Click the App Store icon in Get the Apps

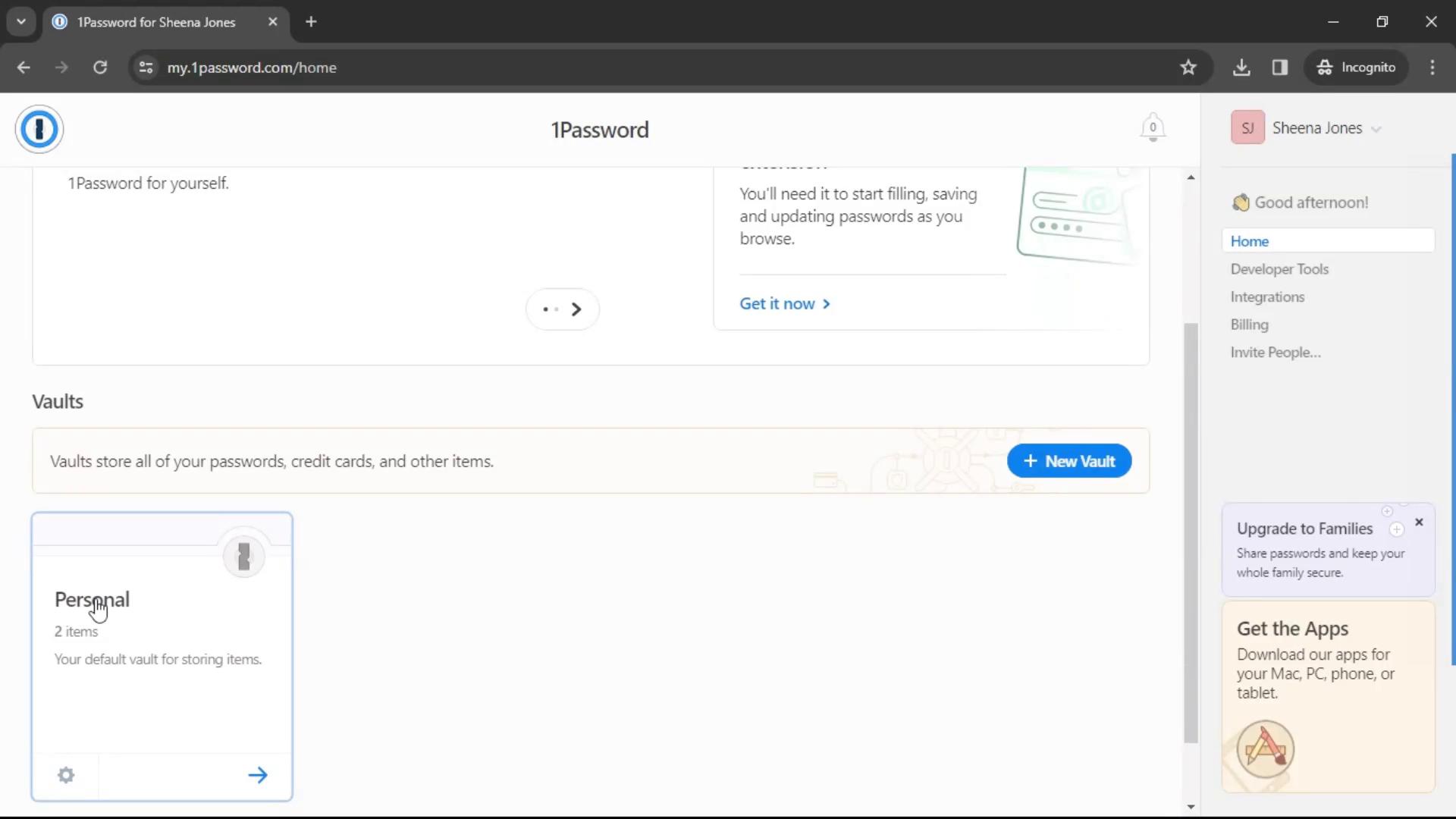[x=1265, y=749]
